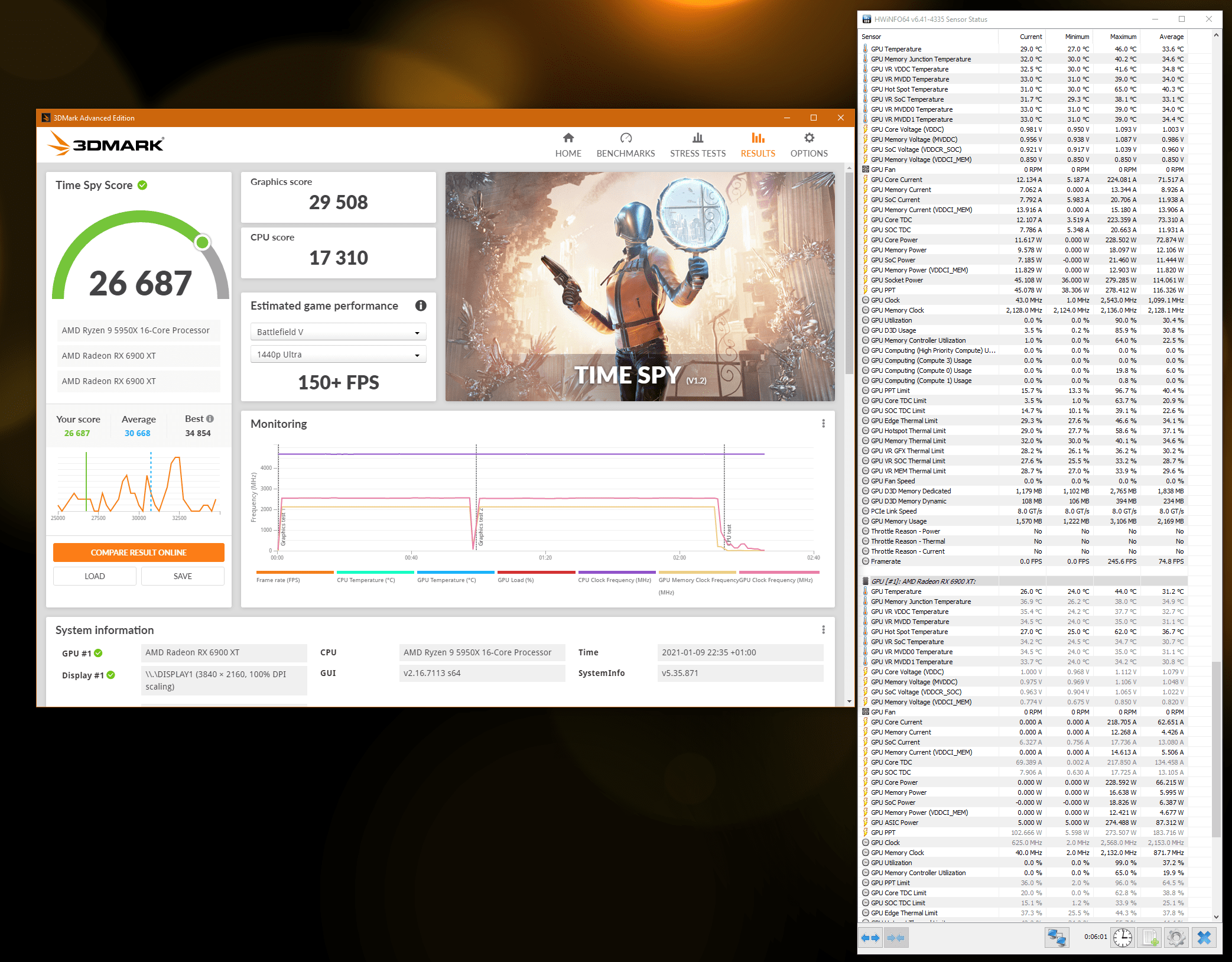Screen dimensions: 1232x962
Task: Click the LOAD button
Action: (95, 576)
